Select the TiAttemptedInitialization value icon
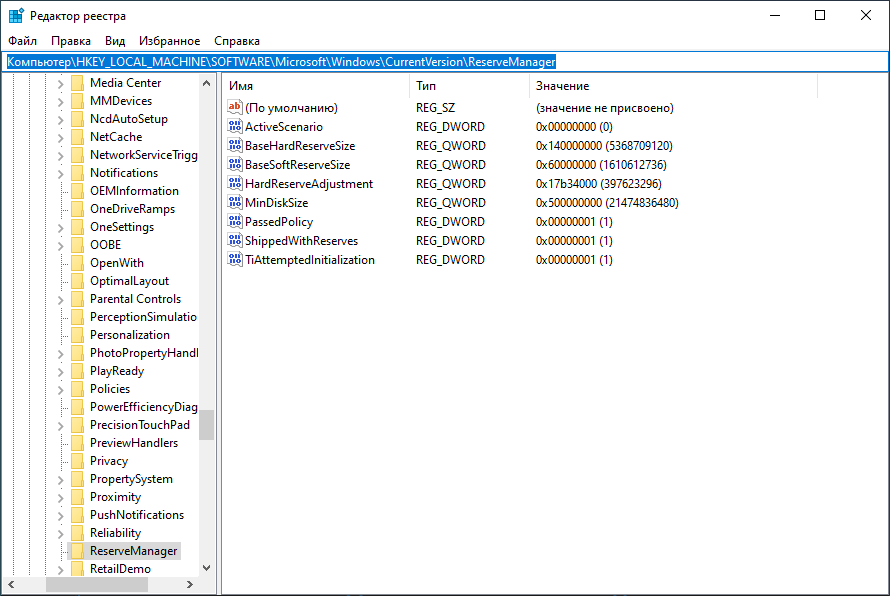The height and width of the screenshot is (596, 890). 234,259
